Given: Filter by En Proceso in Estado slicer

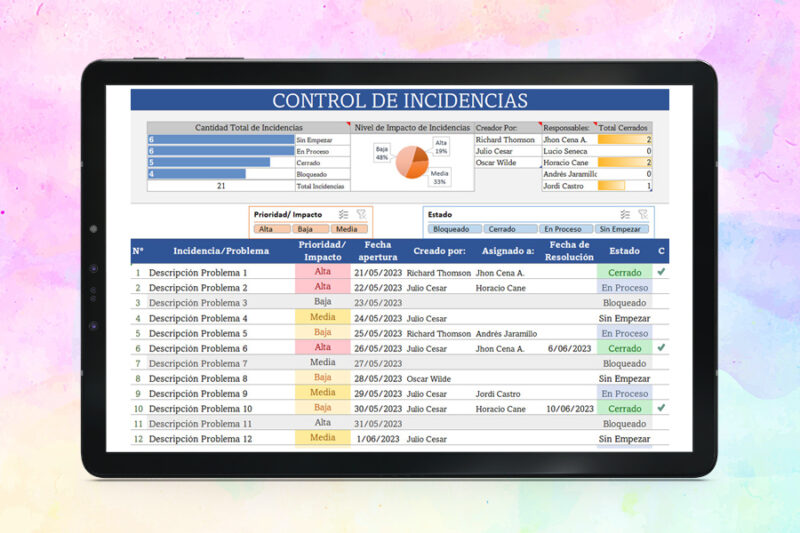Looking at the screenshot, I should (x=566, y=229).
